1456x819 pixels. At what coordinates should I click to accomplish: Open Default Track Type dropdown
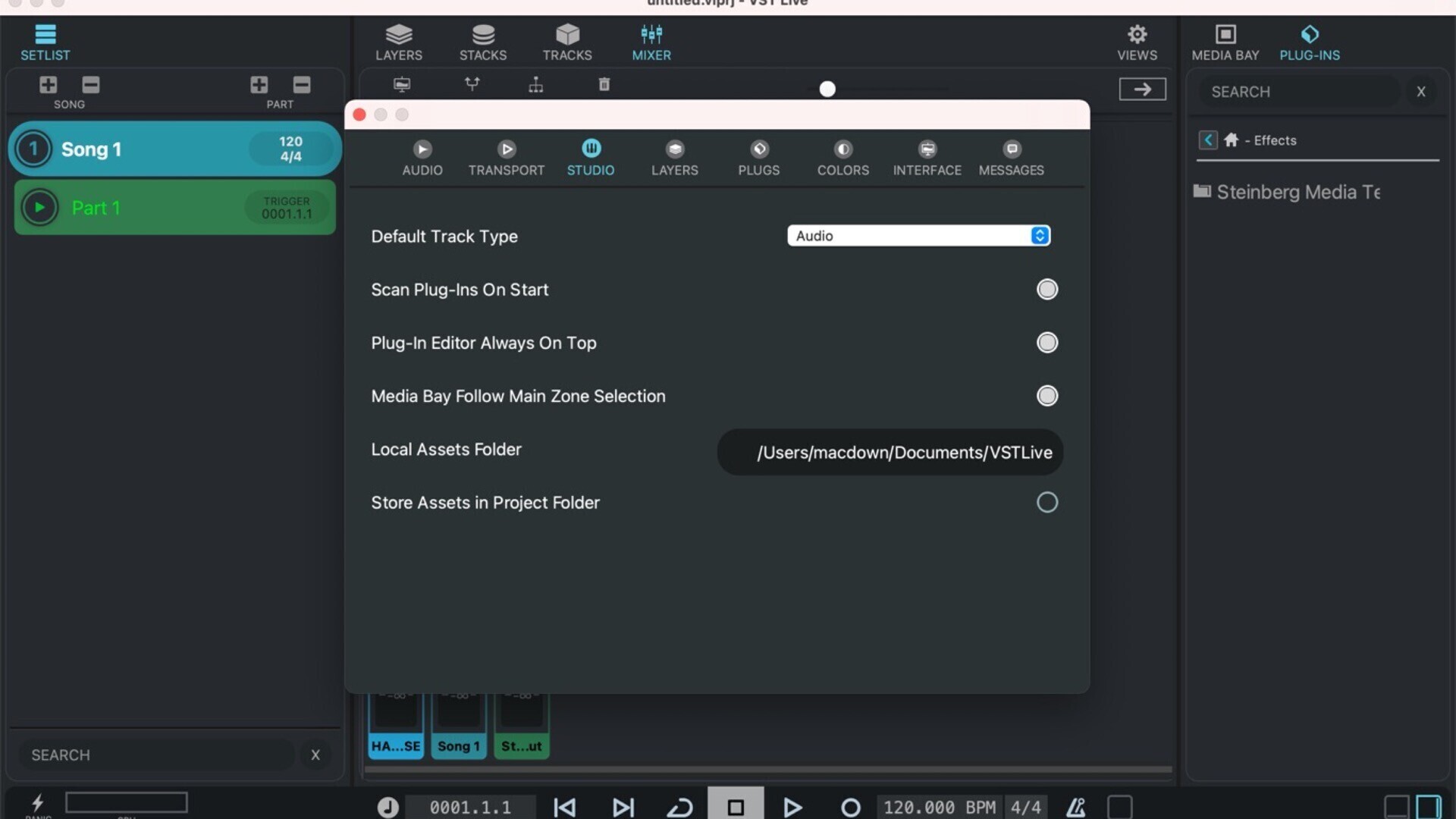tap(918, 236)
